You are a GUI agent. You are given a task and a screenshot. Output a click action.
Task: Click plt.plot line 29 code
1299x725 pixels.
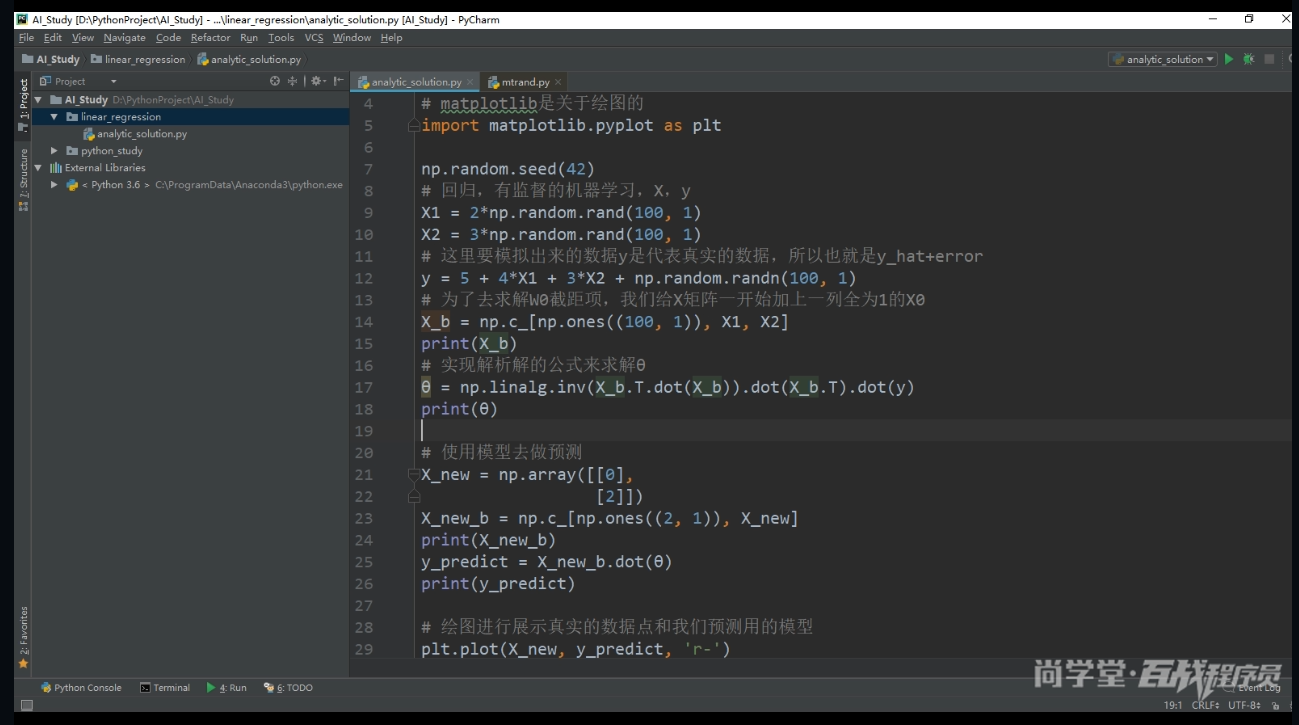[x=576, y=650]
